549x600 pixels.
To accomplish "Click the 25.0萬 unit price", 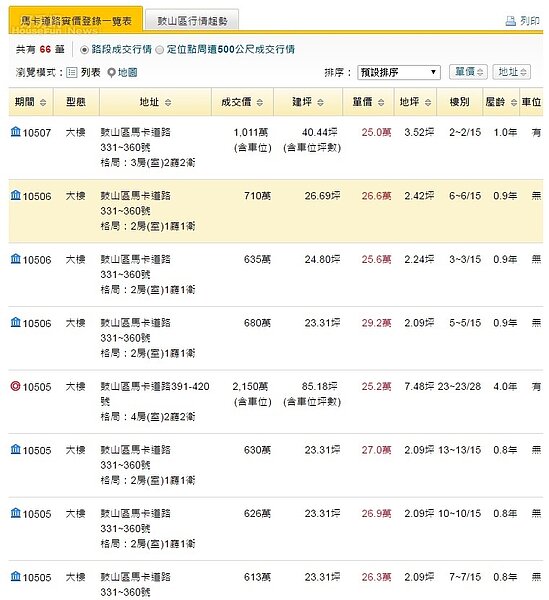I will pyautogui.click(x=376, y=132).
